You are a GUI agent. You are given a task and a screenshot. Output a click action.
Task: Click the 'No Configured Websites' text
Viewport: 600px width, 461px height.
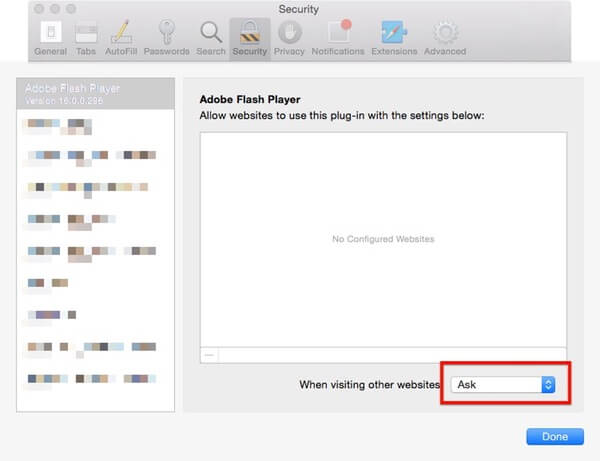(383, 239)
